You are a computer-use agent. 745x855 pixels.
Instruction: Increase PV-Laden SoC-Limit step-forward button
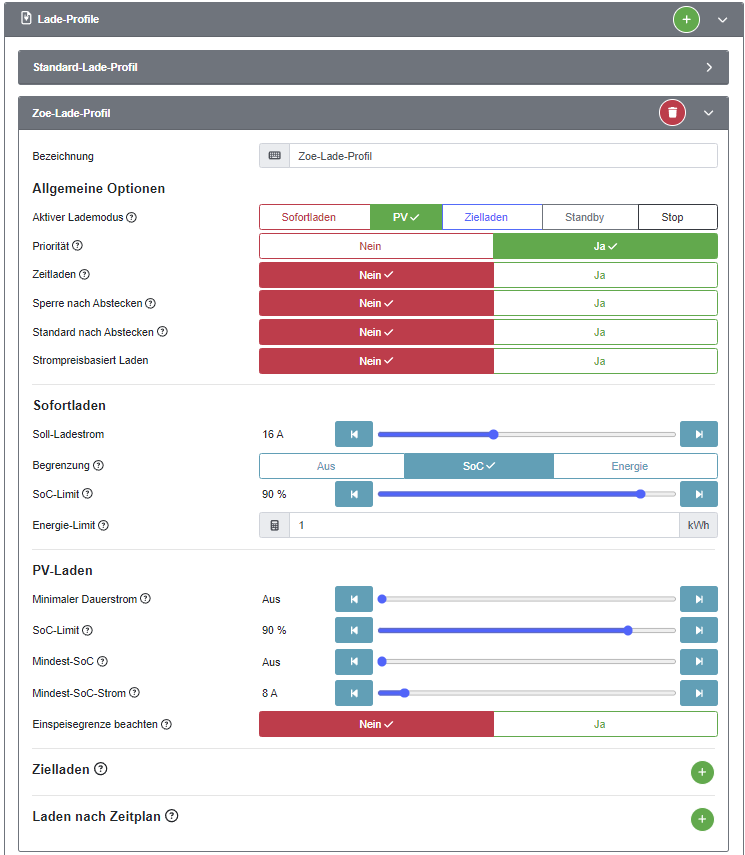[x=699, y=630]
